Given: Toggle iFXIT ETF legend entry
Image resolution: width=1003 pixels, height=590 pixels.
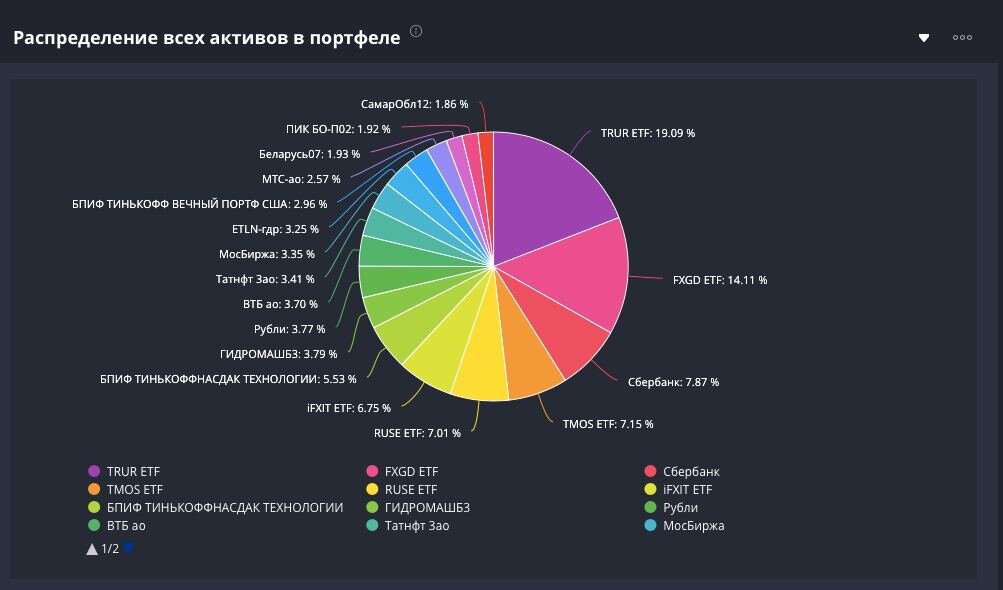Looking at the screenshot, I should [678, 490].
